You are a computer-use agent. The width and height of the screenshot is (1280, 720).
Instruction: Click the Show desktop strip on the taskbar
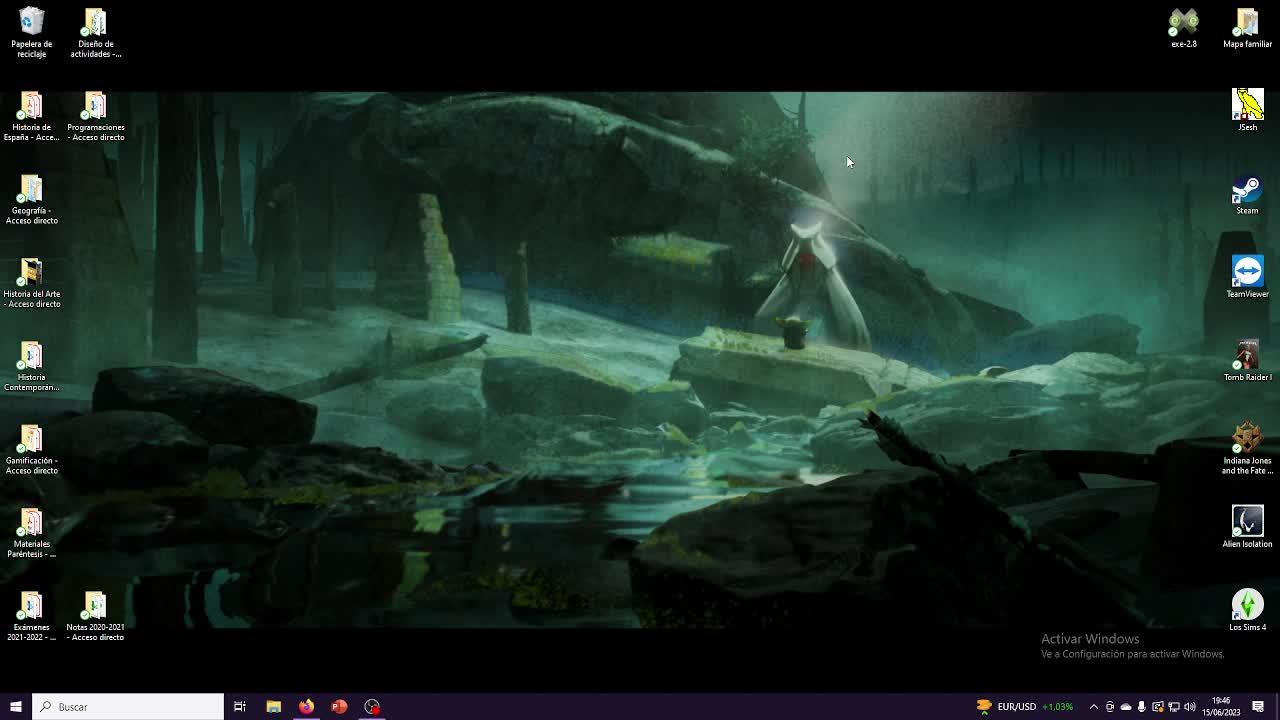(x=1277, y=707)
